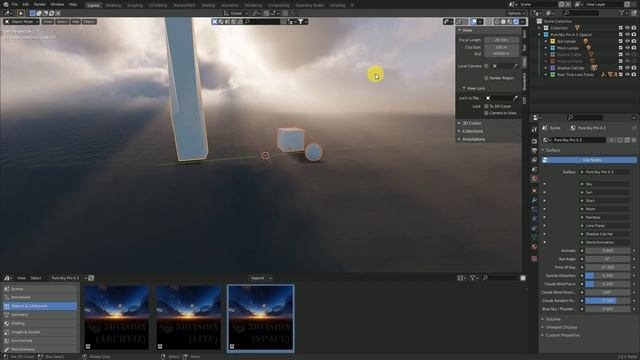Screen dimensions: 640x360
Task: Switch to the Shading workspace tab
Action: coord(208,5)
